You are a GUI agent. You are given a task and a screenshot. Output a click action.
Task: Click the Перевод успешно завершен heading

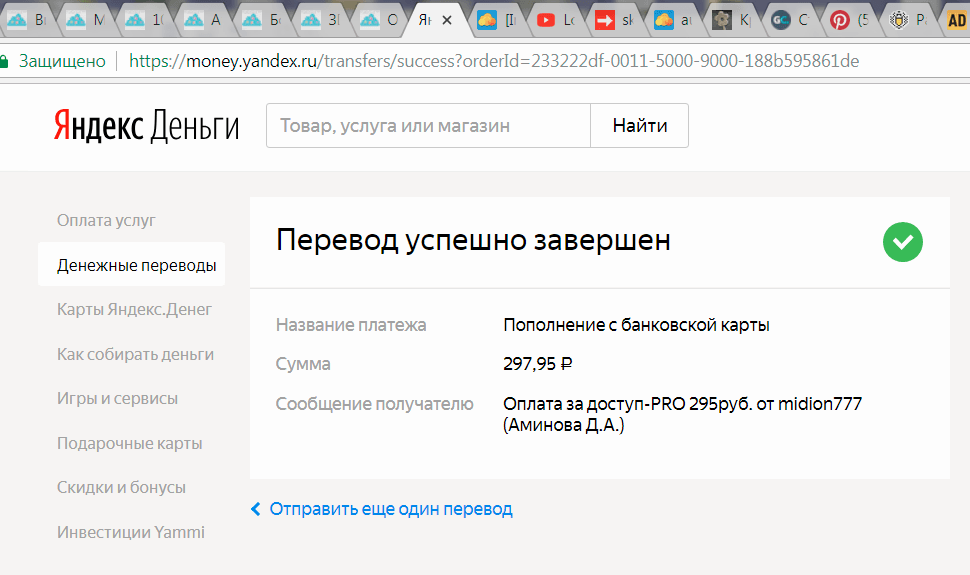pos(473,240)
